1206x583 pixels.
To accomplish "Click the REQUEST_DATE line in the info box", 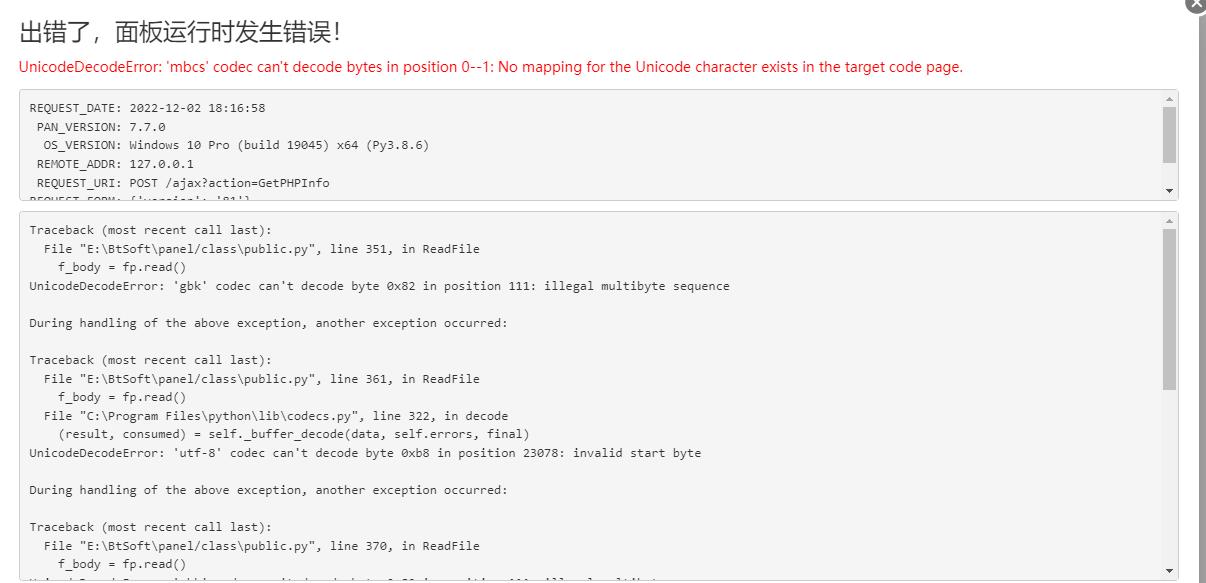I will pos(147,108).
